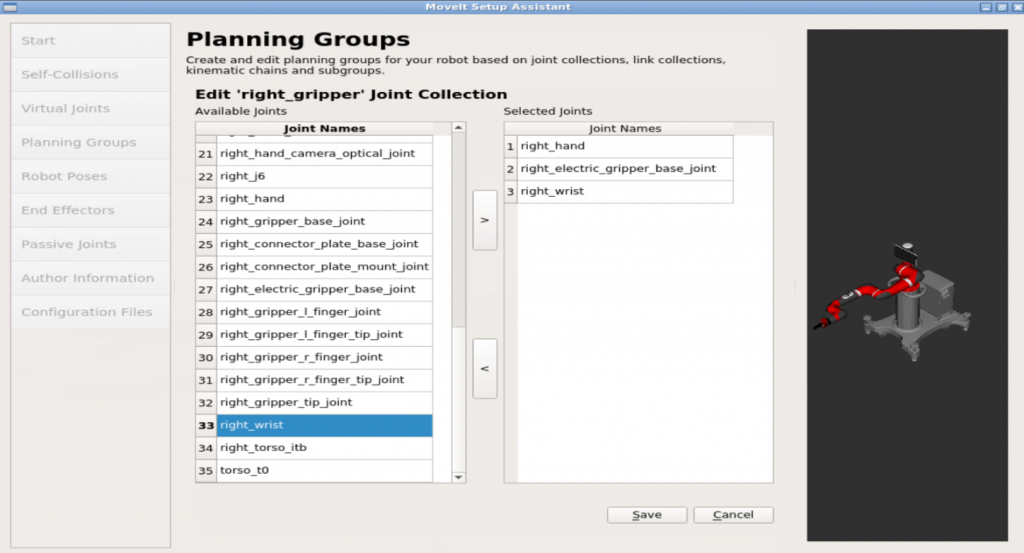
Task: Switch to End Effectors section
Action: (x=90, y=210)
